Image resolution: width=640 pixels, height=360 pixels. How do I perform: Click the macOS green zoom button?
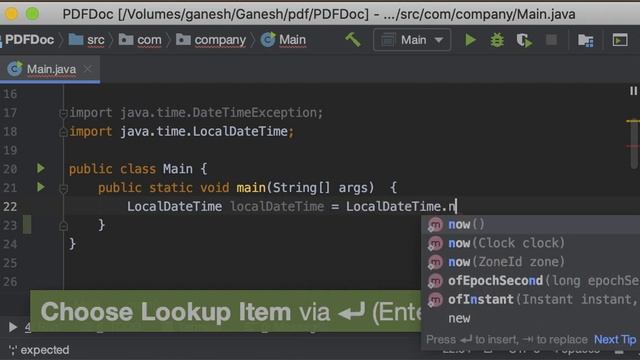tap(33, 13)
